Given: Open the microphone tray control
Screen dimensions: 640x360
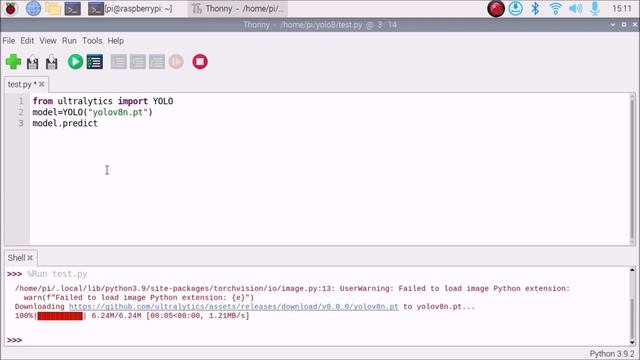Looking at the screenshot, I should [x=595, y=9].
